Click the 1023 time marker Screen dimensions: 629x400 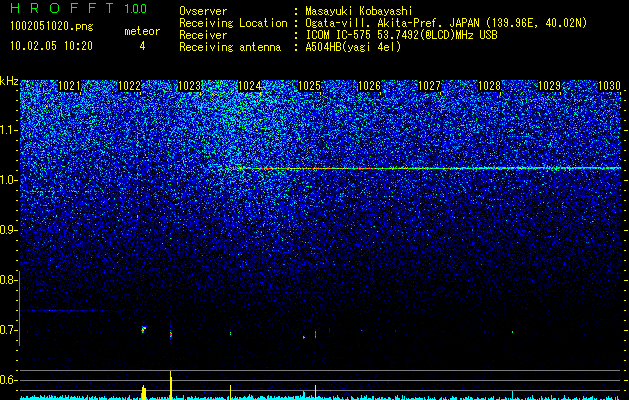click(x=189, y=86)
